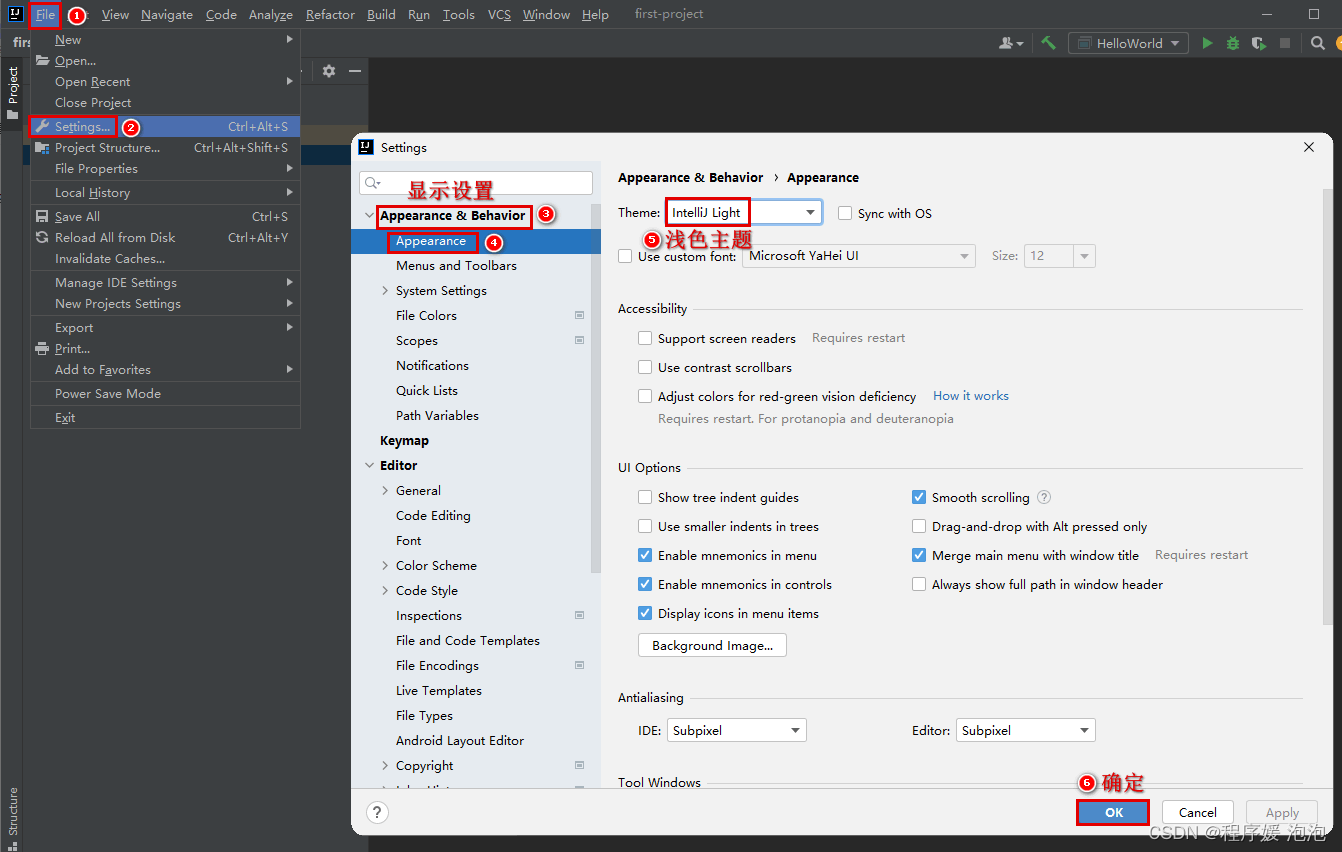The image size is (1342, 852).
Task: Run HelloWorld with the green play icon
Action: click(x=1208, y=43)
